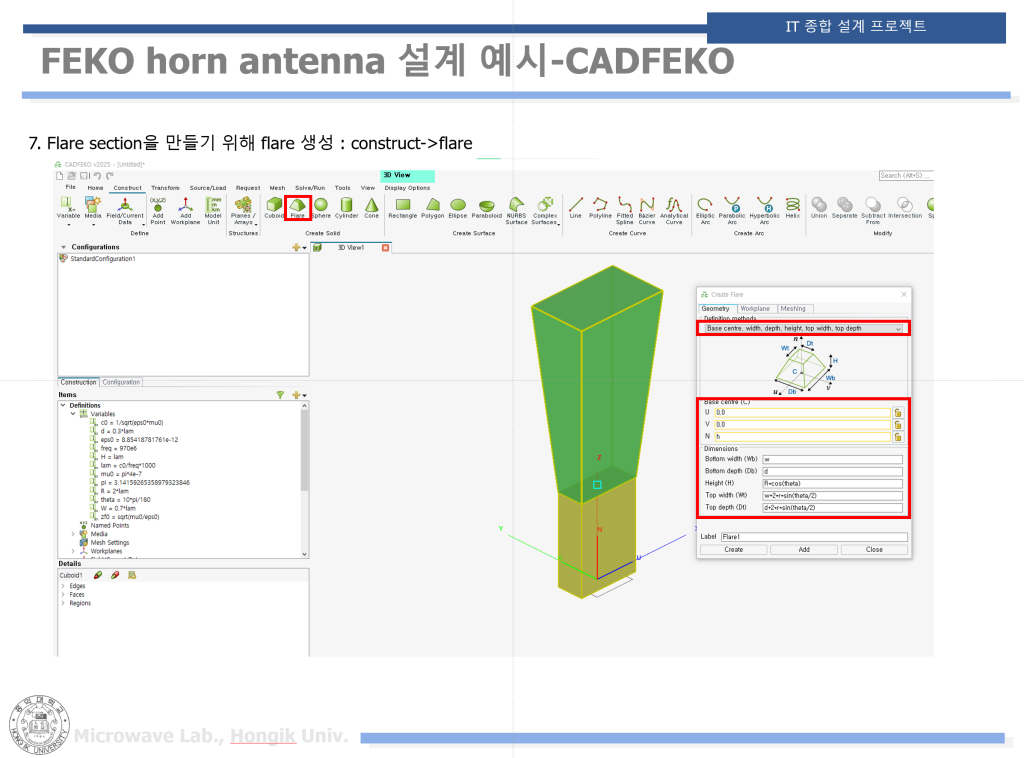Filter the Items tree with funnel icon
The image size is (1024, 758).
(280, 395)
